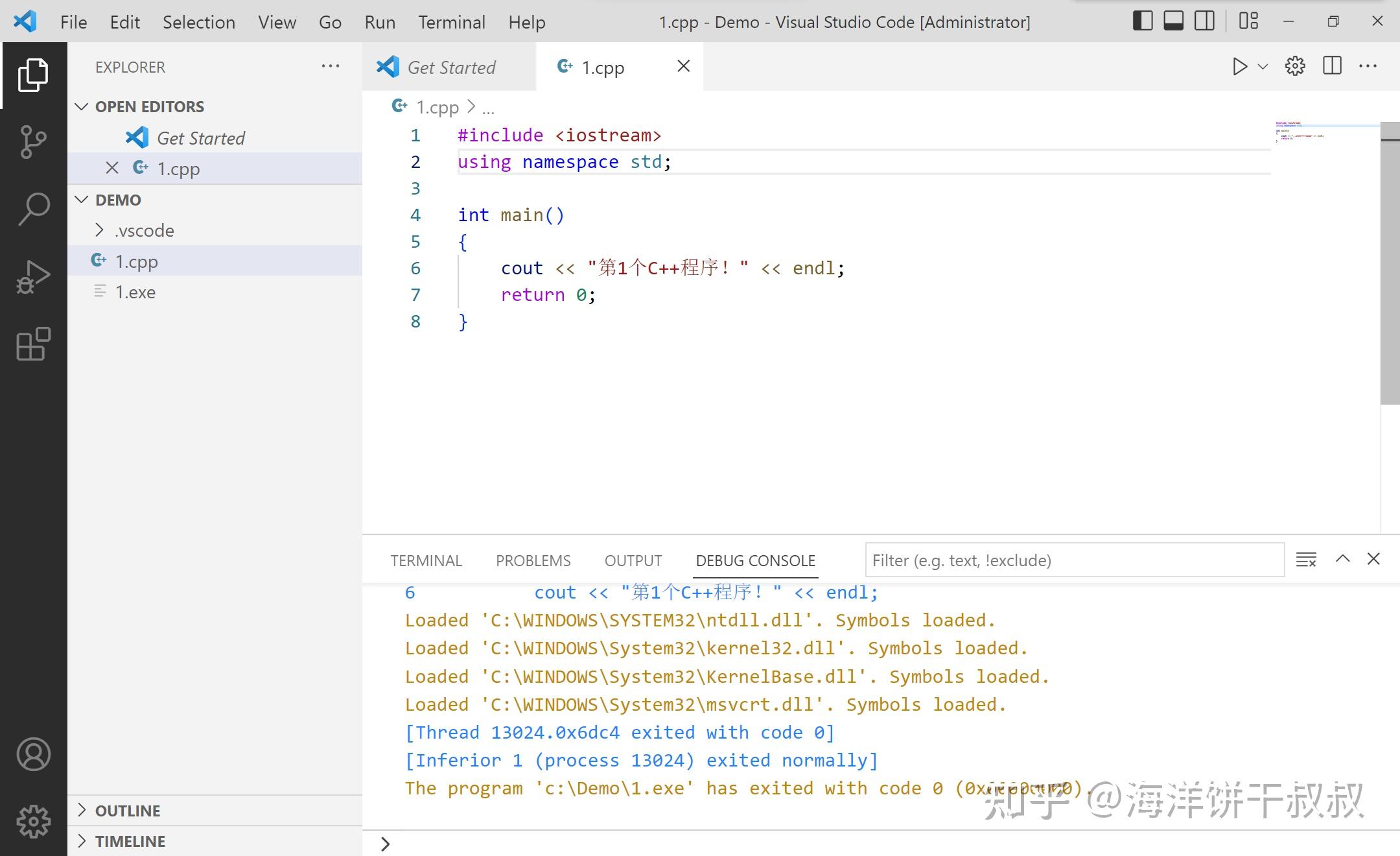This screenshot has width=1400, height=856.
Task: Switch to the PROBLEMS tab
Action: (x=533, y=560)
